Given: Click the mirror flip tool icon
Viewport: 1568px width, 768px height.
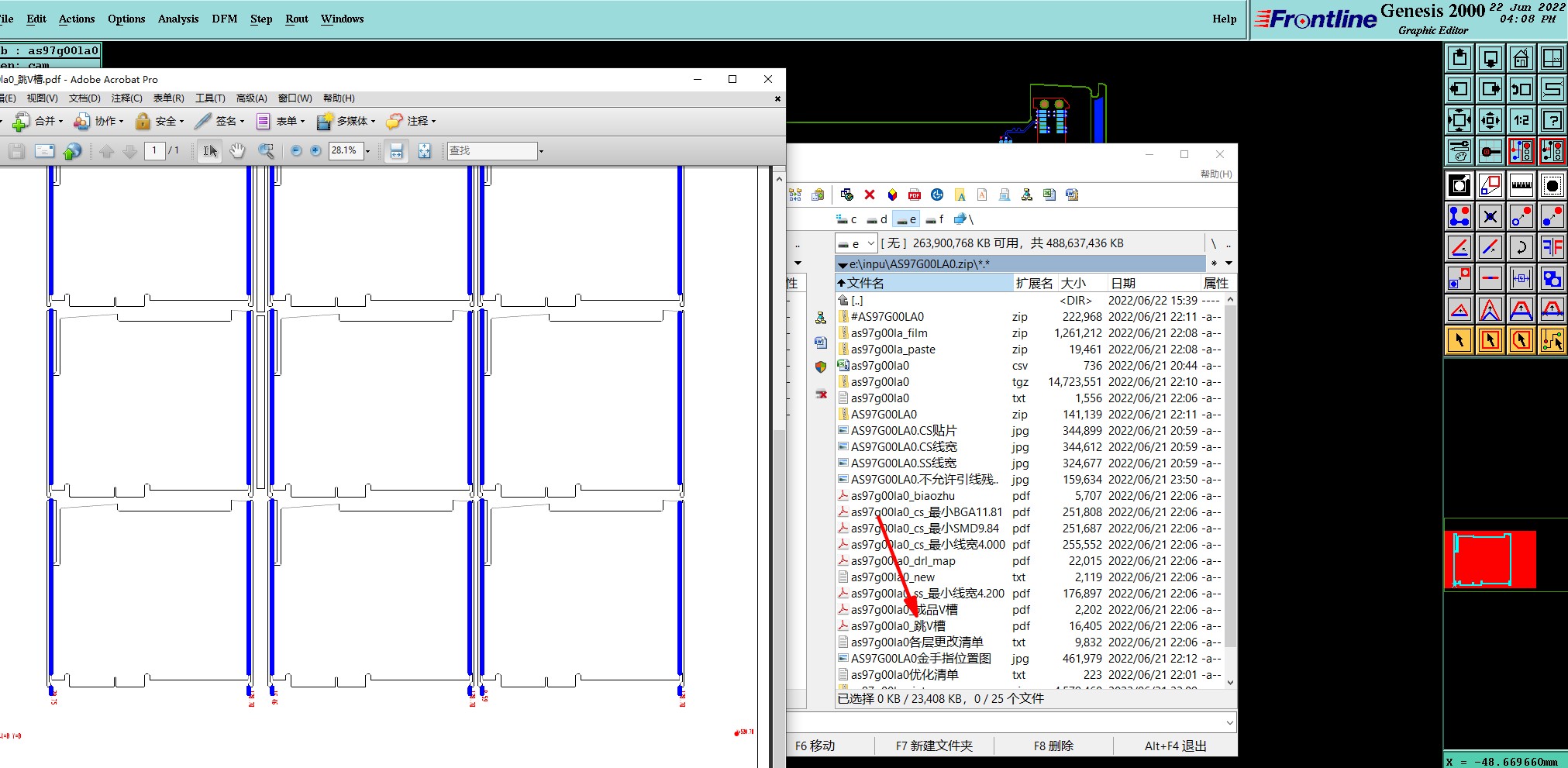Looking at the screenshot, I should [1552, 247].
